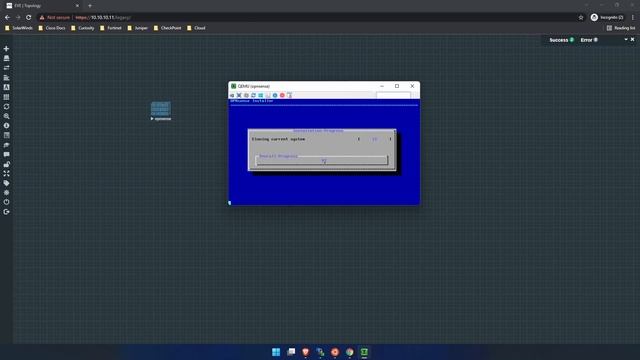The image size is (640, 360).
Task: Click the first QEMU VNC toolbar icon
Action: coord(232,95)
